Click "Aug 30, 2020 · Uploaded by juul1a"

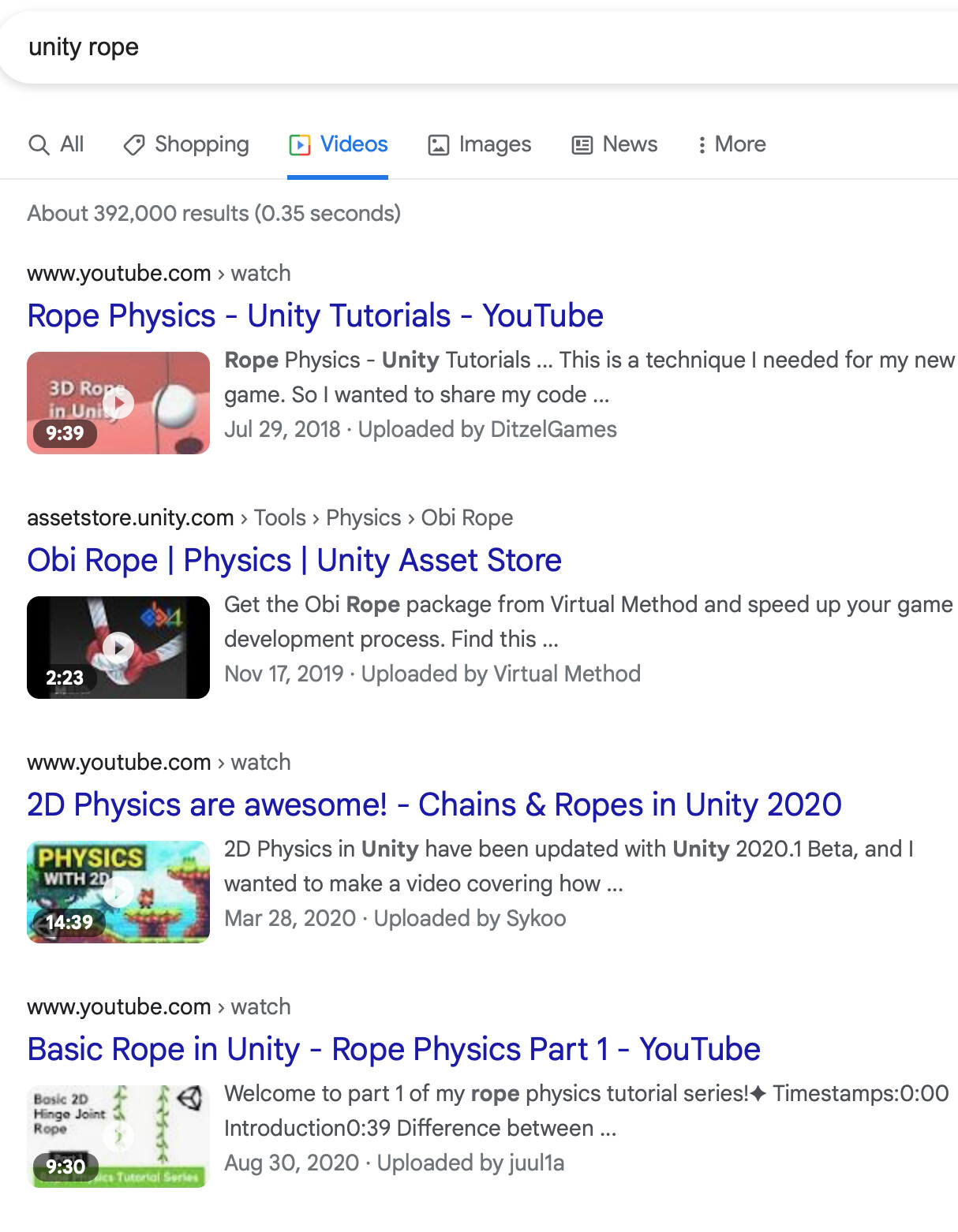click(x=395, y=1163)
